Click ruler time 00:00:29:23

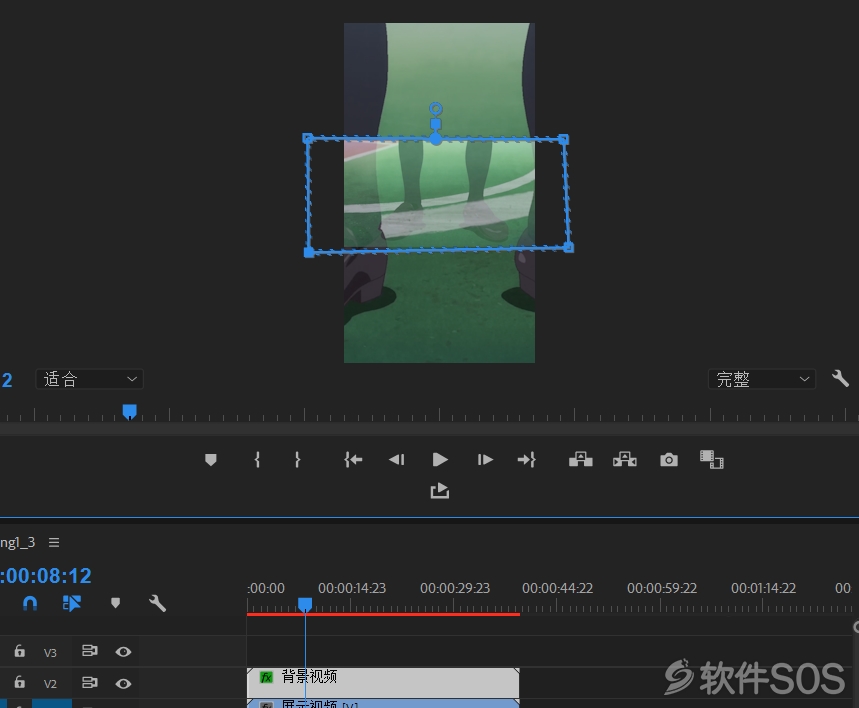[455, 589]
